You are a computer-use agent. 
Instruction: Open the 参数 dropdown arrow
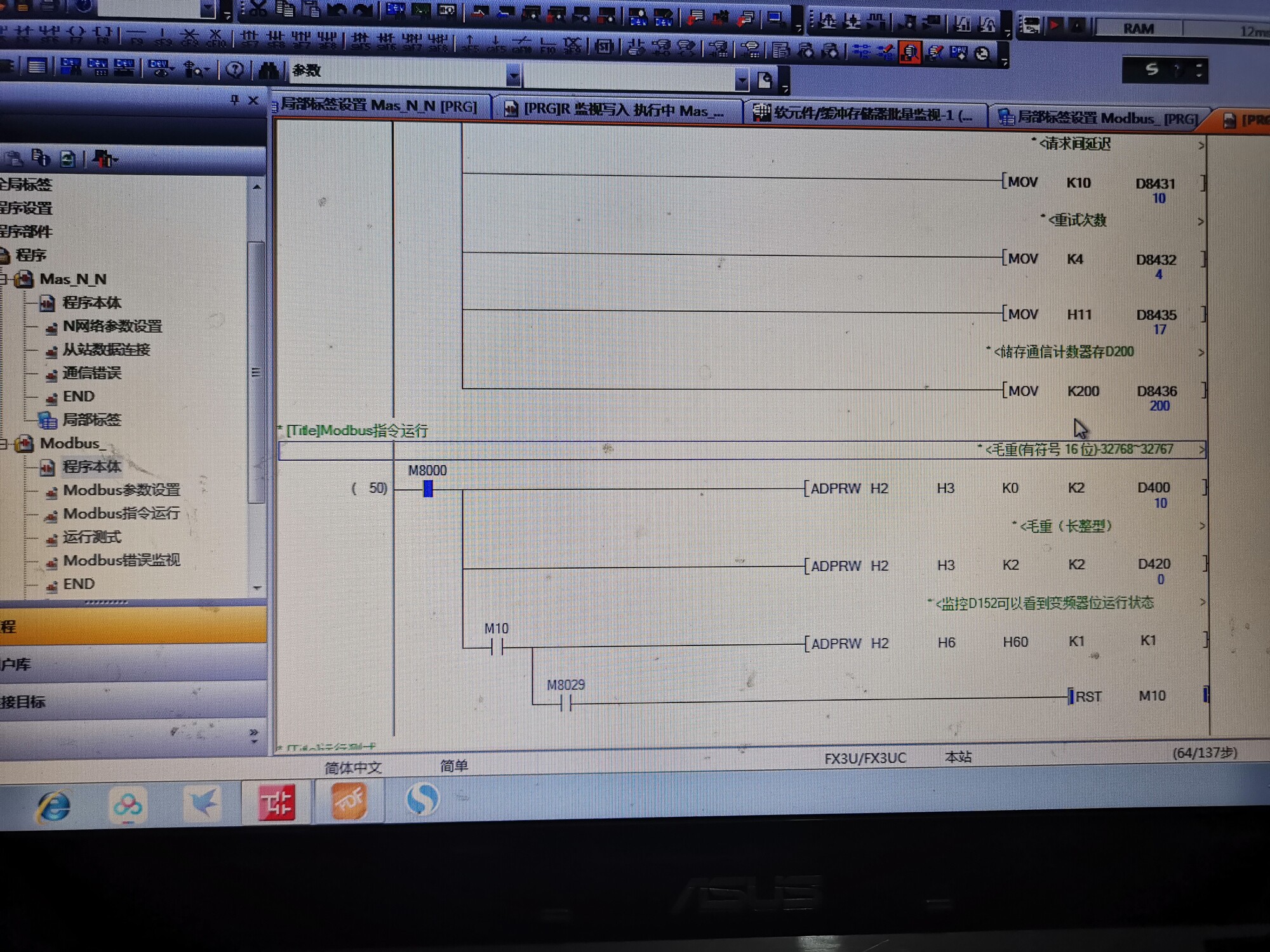[x=513, y=77]
